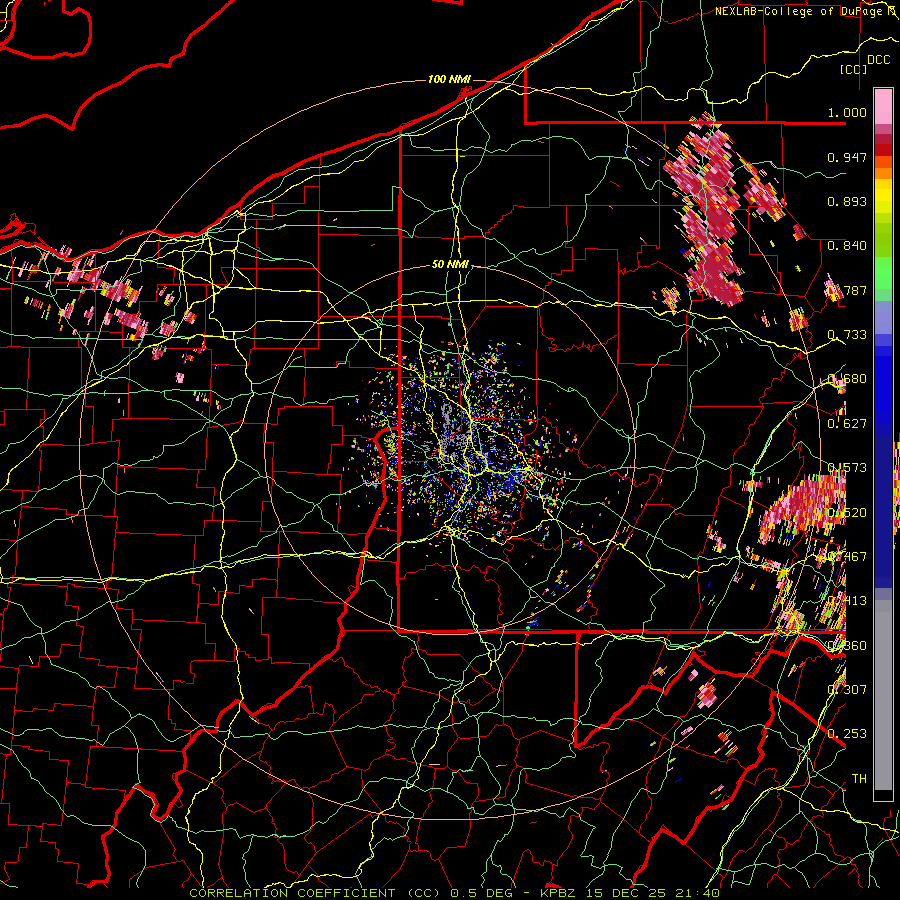Select the 0.573 legend value
This screenshot has height=900, width=900.
point(847,468)
